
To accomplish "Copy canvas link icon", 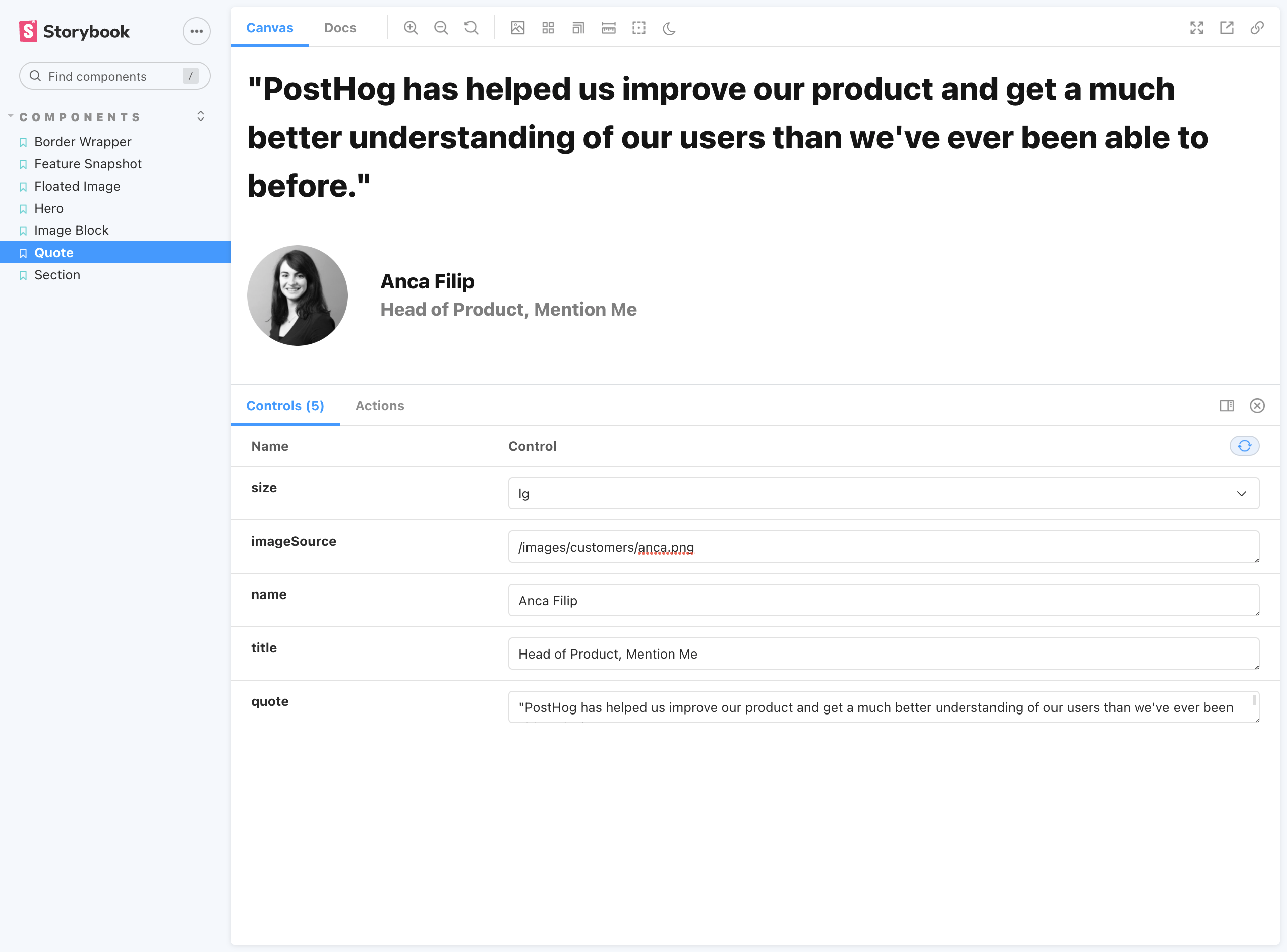I will pyautogui.click(x=1257, y=28).
